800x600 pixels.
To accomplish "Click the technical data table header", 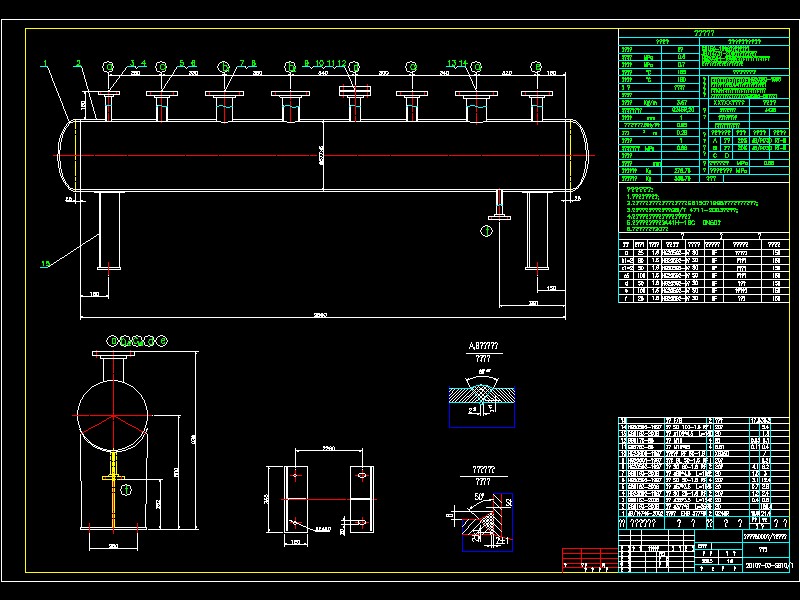I will click(x=704, y=33).
